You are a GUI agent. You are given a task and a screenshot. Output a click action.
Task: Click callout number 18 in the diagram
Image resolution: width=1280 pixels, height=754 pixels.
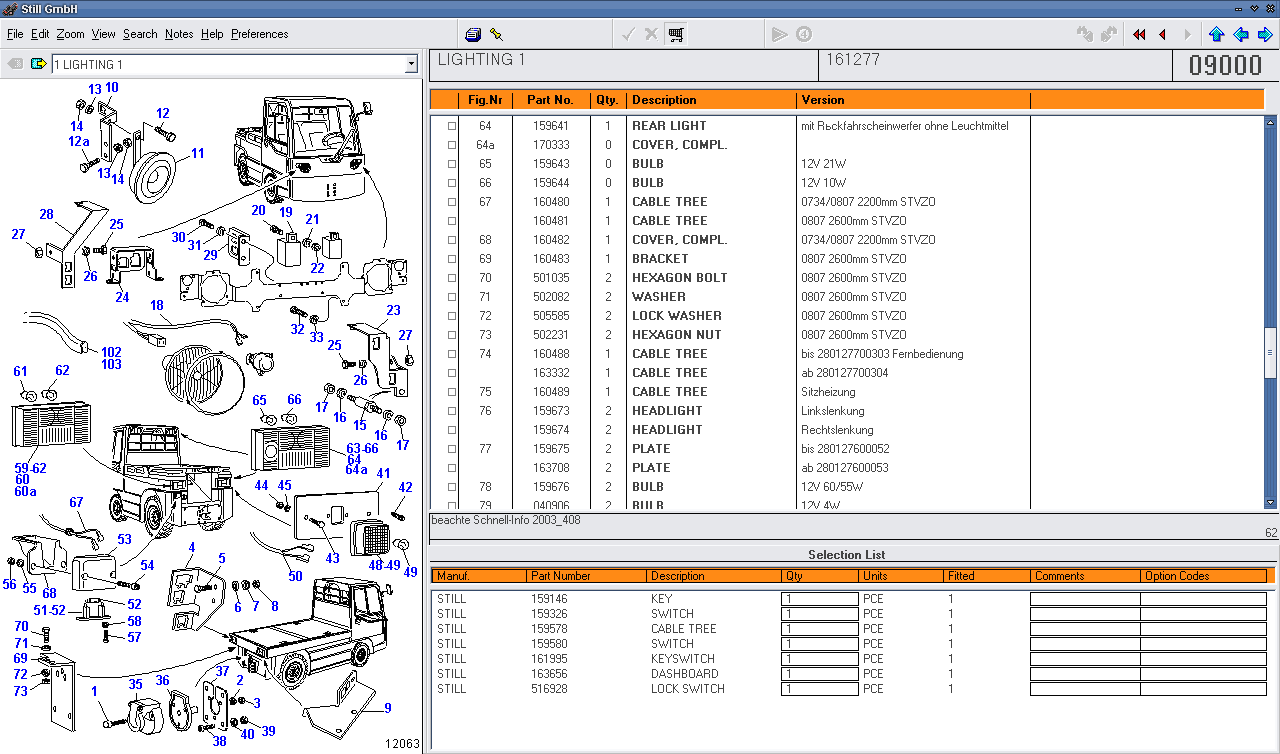point(157,305)
